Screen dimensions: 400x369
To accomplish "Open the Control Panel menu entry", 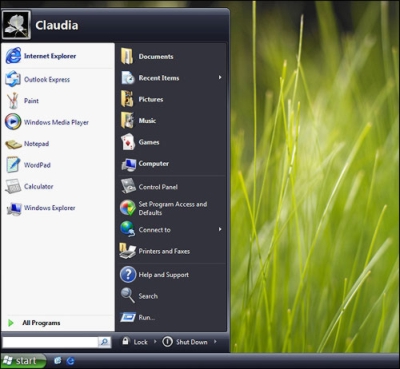I will pos(172,187).
